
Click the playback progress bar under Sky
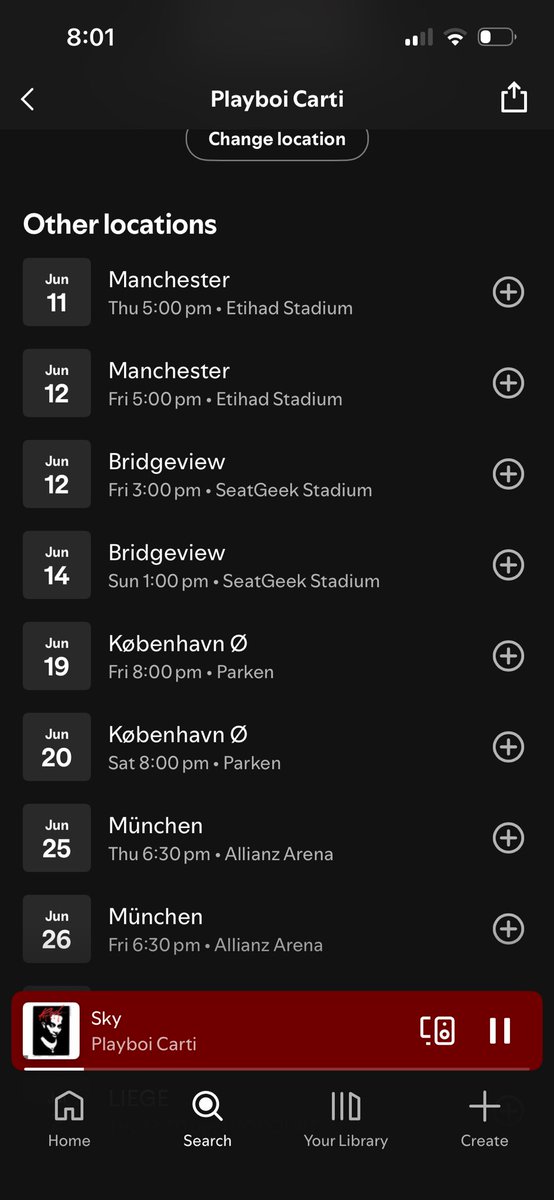tap(277, 1069)
